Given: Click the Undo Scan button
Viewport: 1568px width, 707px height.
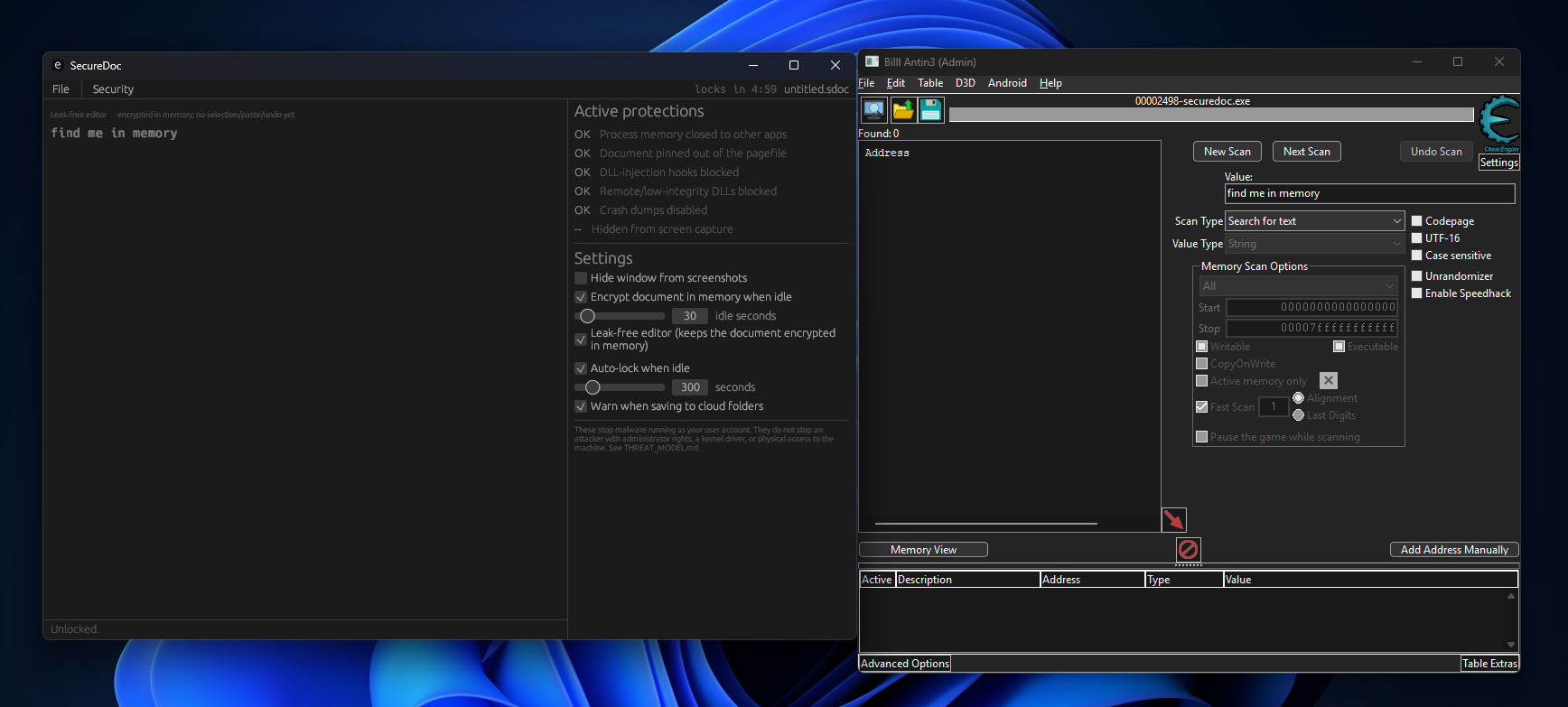Looking at the screenshot, I should (1436, 152).
